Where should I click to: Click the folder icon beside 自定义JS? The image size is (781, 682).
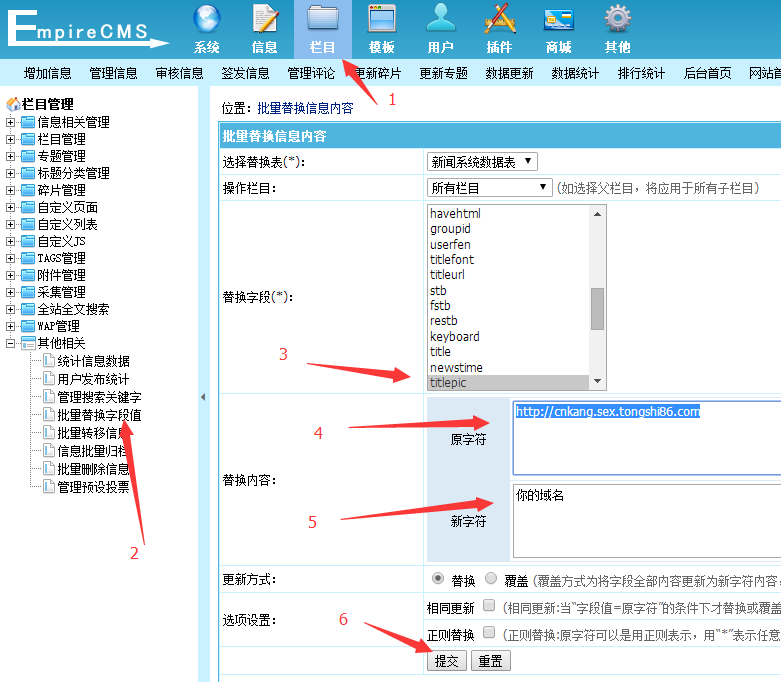28,241
